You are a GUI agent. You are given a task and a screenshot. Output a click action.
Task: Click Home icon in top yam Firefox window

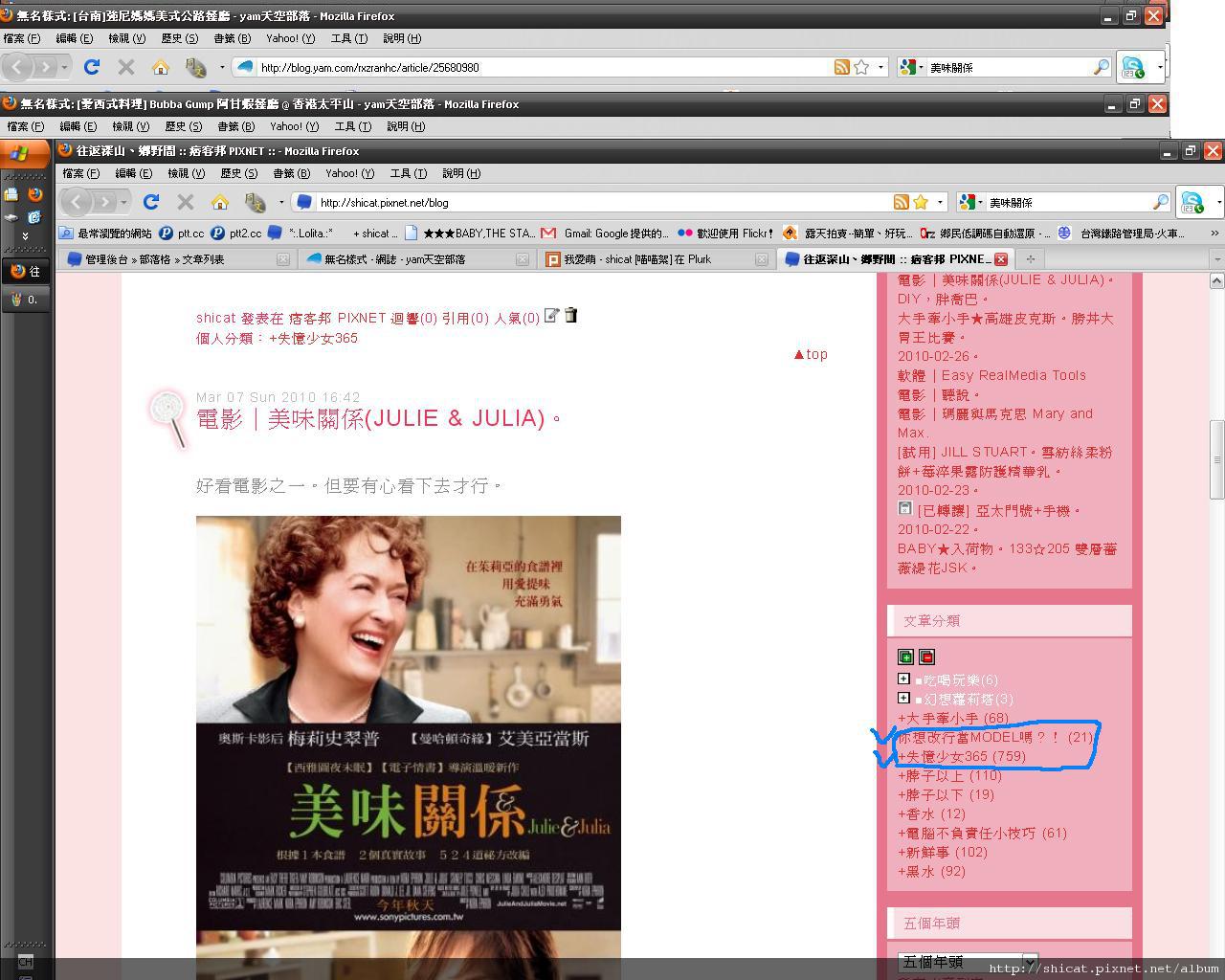(161, 67)
